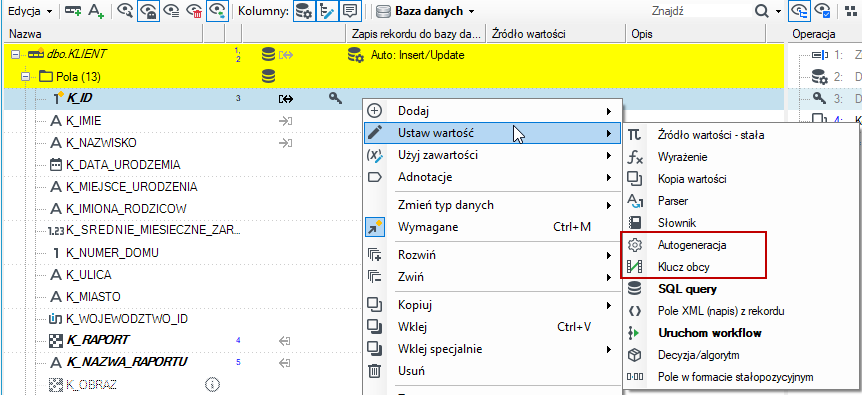Select the K_DATA_URODZEMIA field
Screen dimensions: 862x395
click(x=123, y=165)
